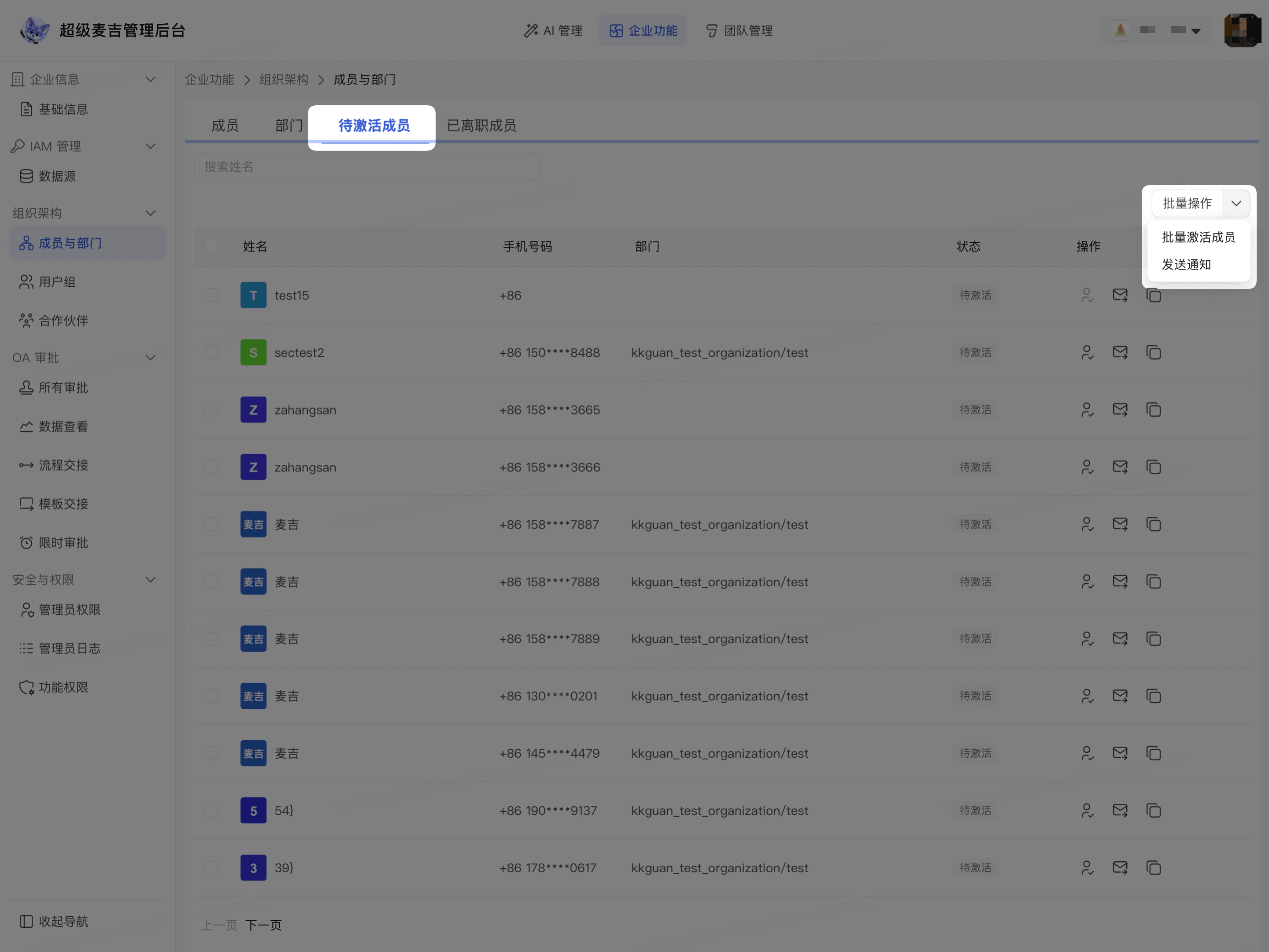This screenshot has height=952, width=1269.
Task: Click the 收起导航 collapse icon
Action: tap(26, 921)
